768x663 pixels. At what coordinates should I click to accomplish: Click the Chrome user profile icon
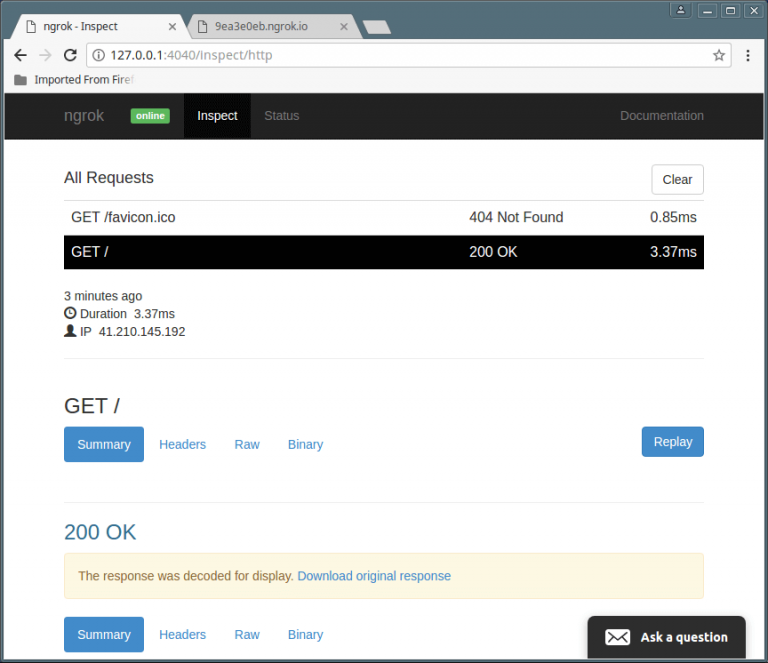tap(681, 10)
